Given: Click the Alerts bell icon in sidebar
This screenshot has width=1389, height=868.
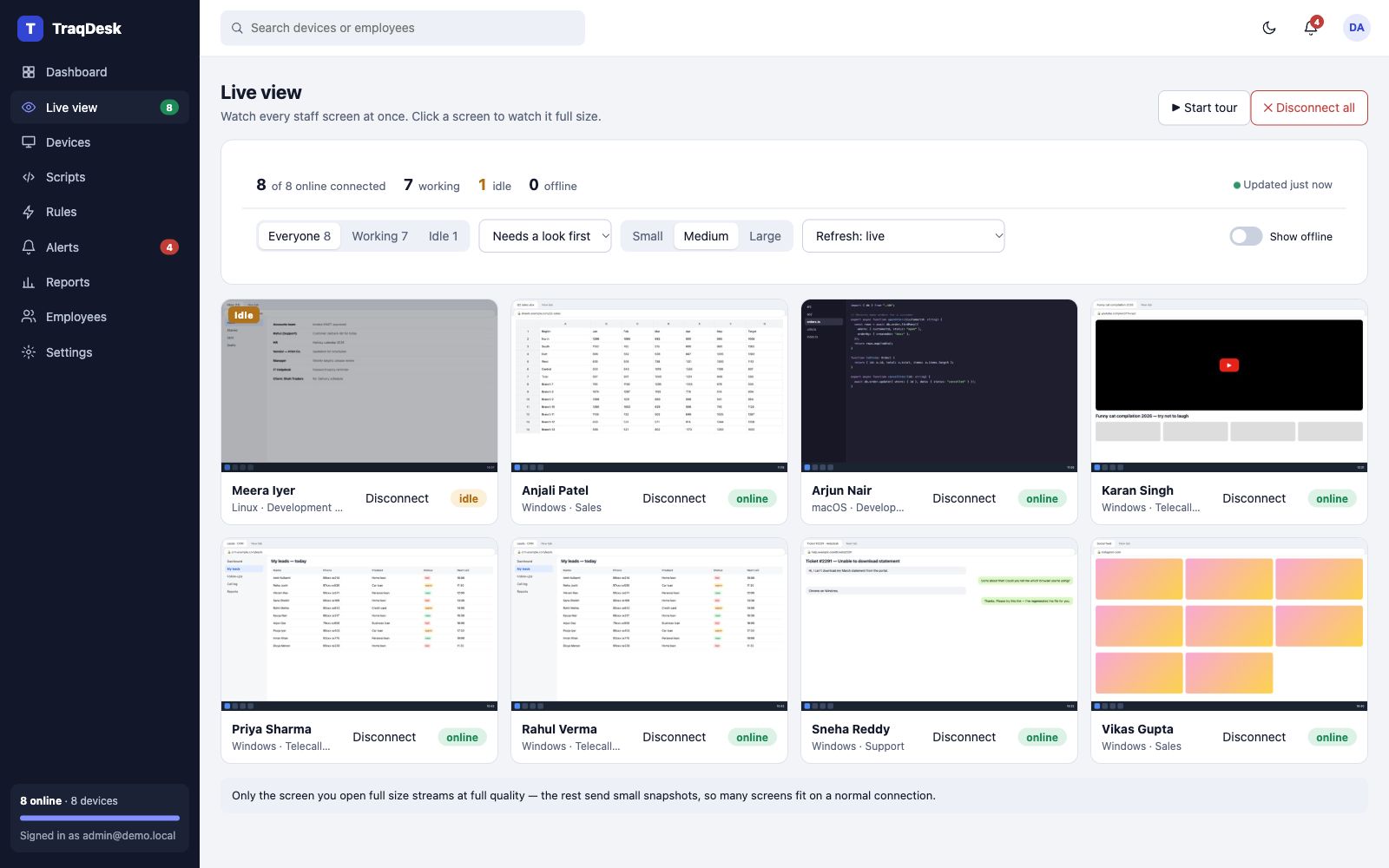Looking at the screenshot, I should click(x=29, y=247).
